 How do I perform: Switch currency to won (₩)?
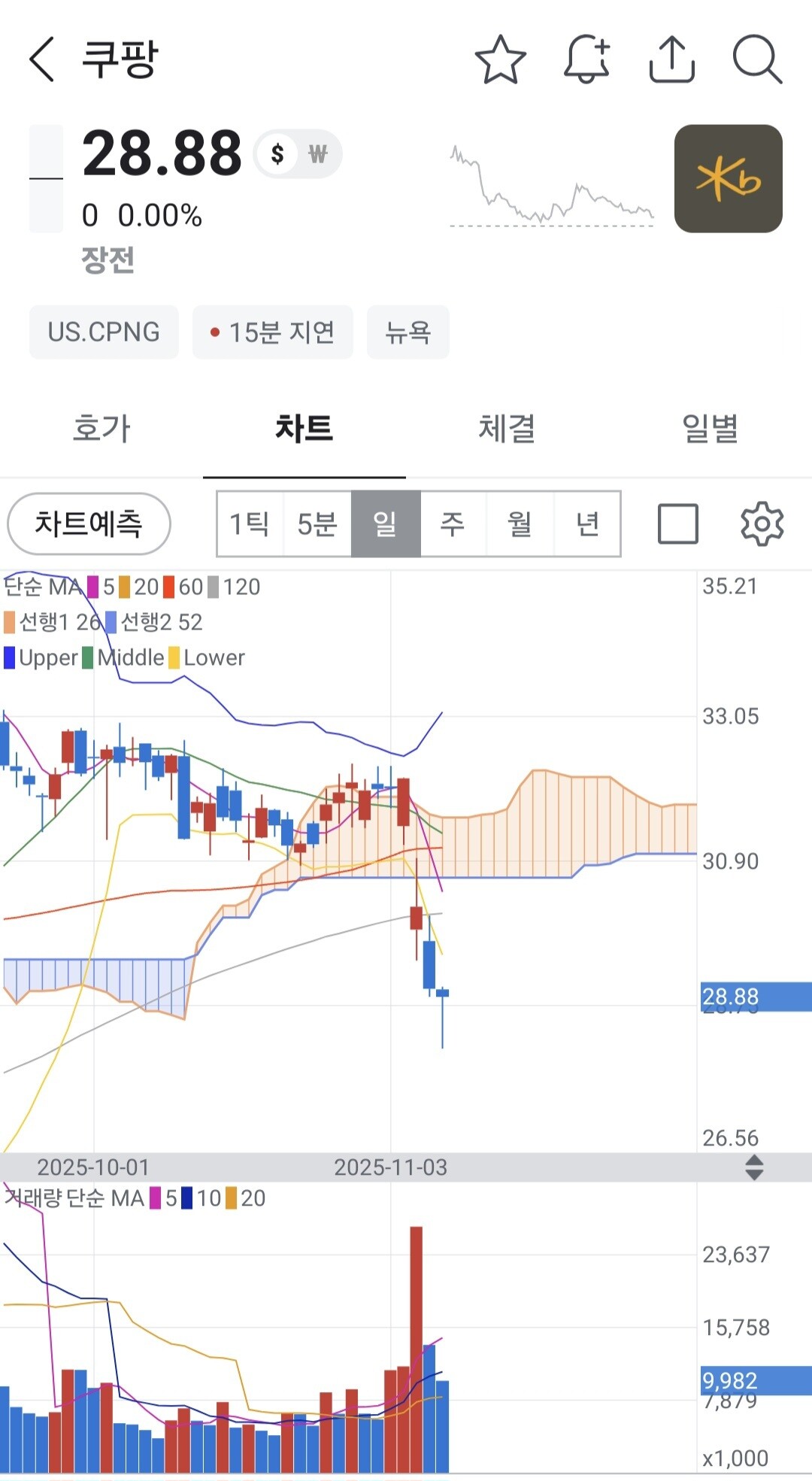tap(318, 154)
